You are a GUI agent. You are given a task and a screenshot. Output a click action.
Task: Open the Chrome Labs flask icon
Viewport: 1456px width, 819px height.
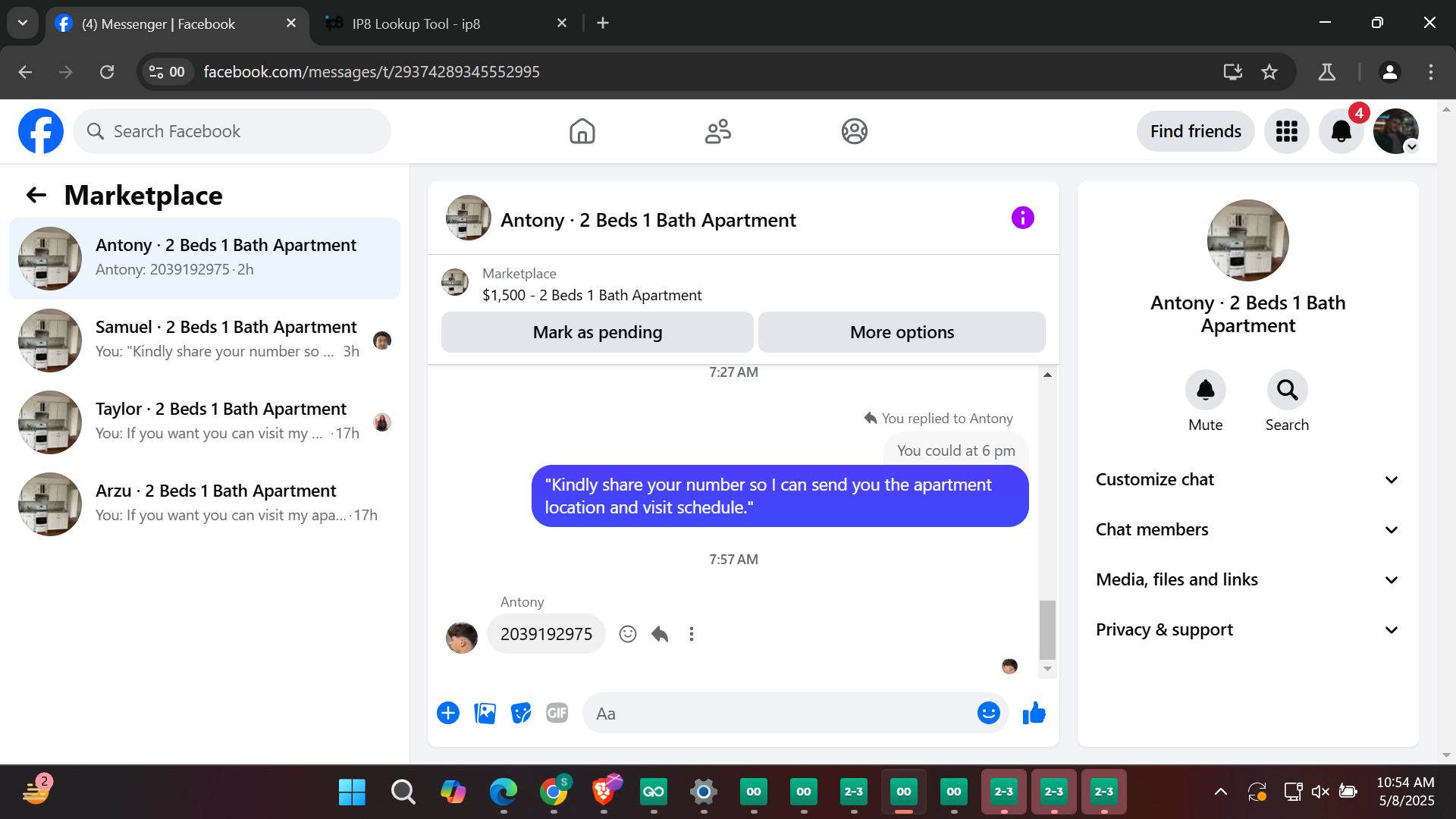pos(1327,72)
